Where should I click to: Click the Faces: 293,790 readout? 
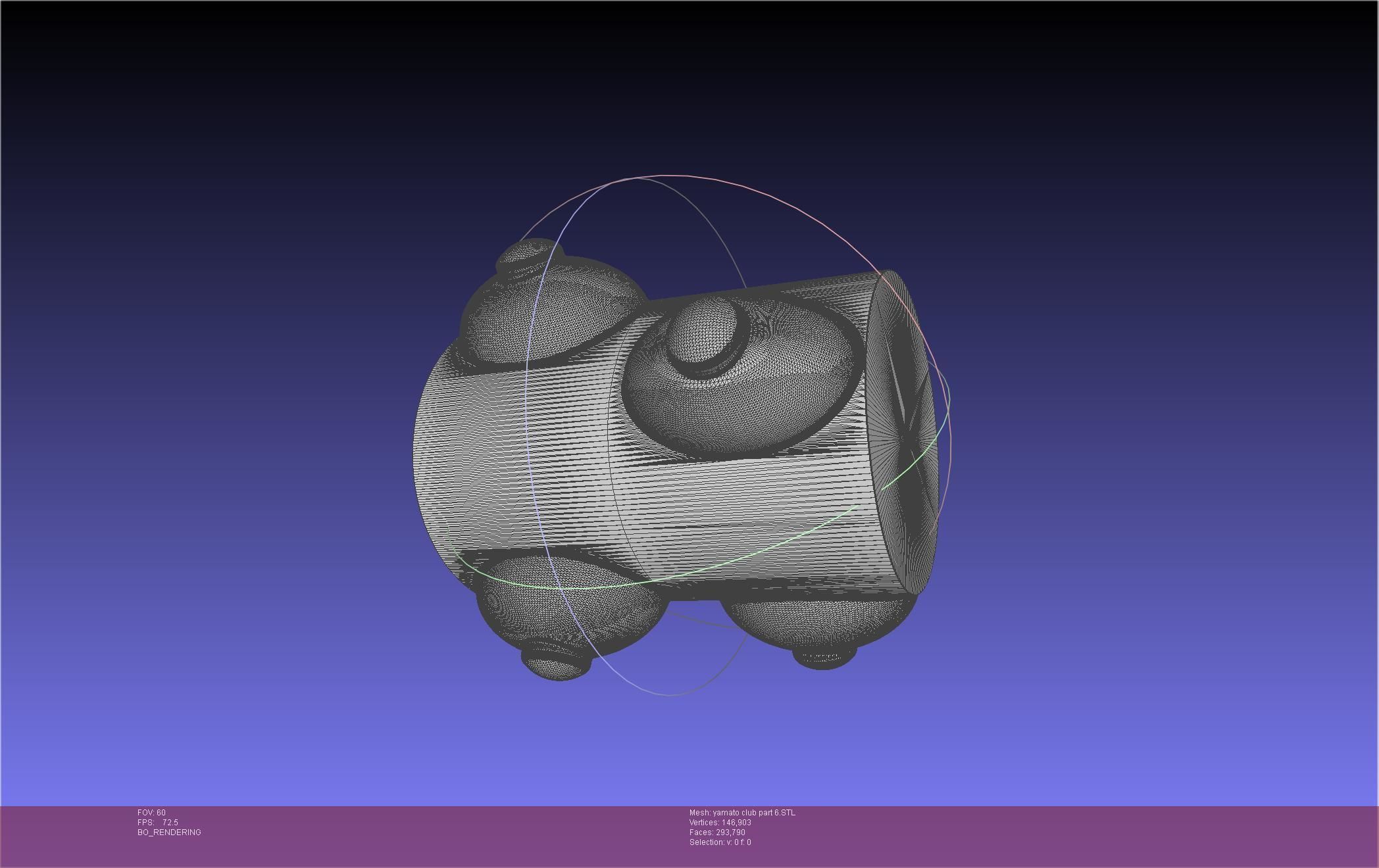click(x=717, y=832)
